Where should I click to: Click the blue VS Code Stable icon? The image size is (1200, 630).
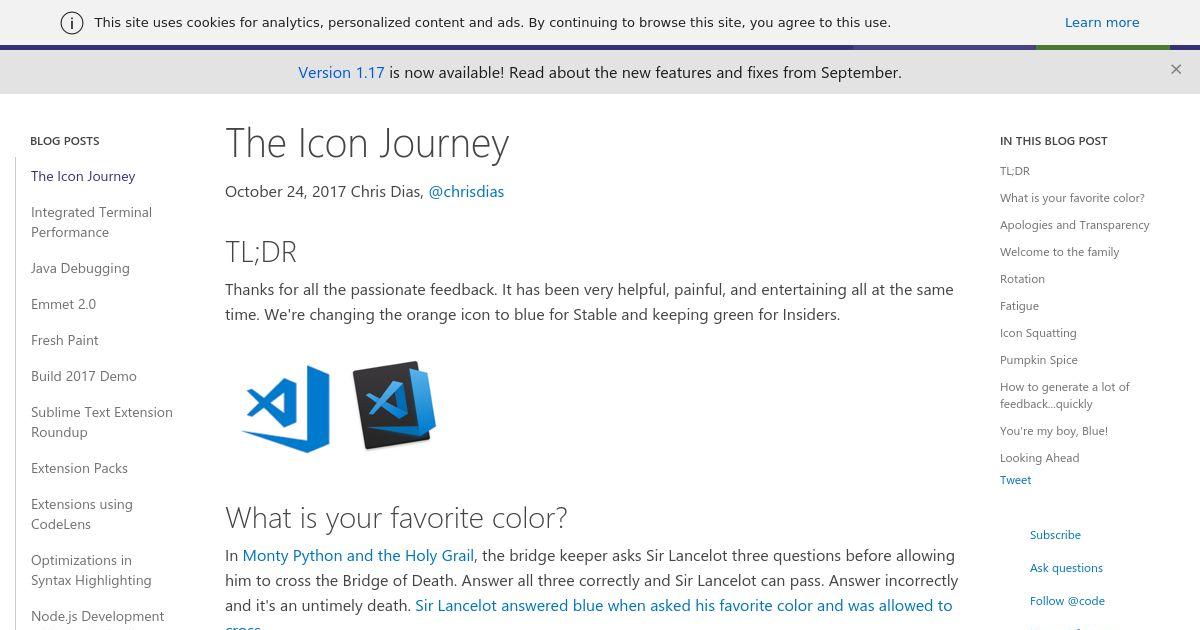286,408
